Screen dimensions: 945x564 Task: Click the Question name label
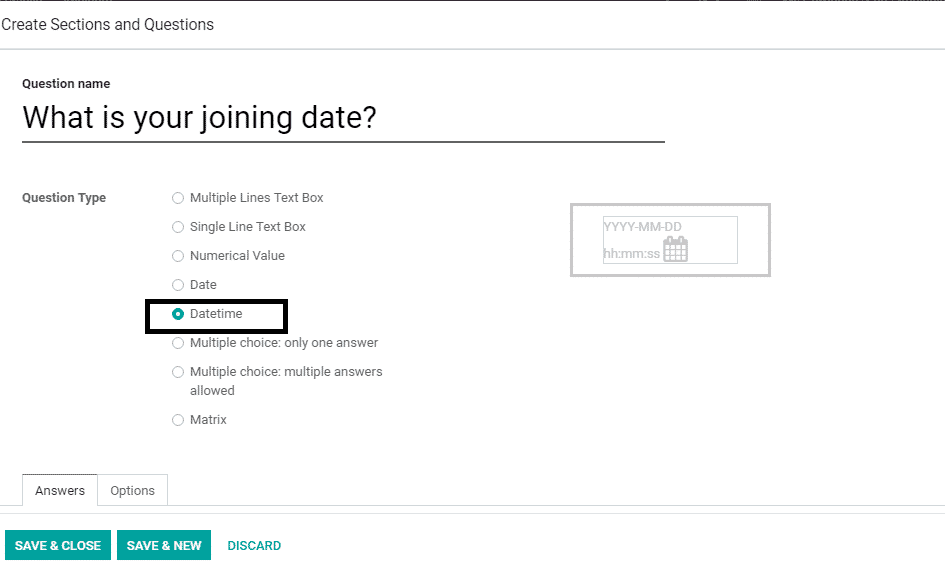click(x=66, y=84)
